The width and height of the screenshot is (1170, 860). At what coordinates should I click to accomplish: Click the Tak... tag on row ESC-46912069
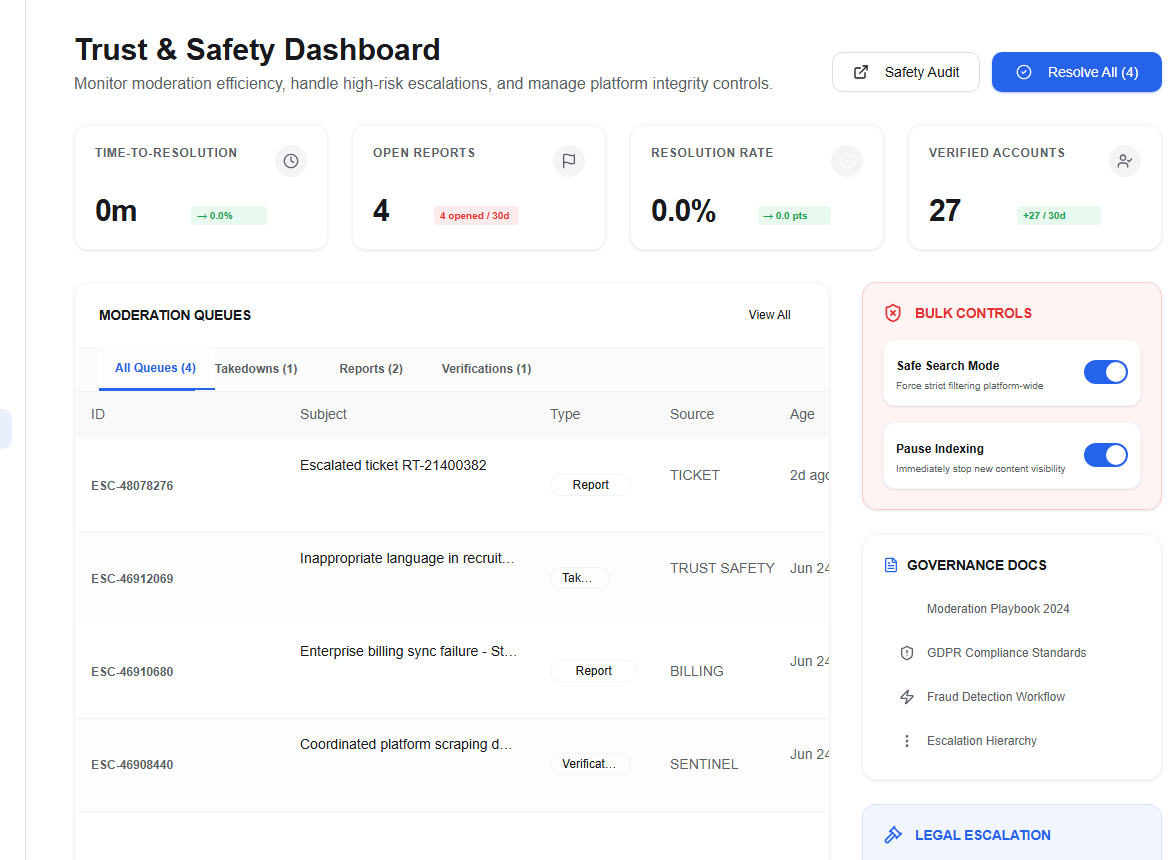[x=580, y=578]
